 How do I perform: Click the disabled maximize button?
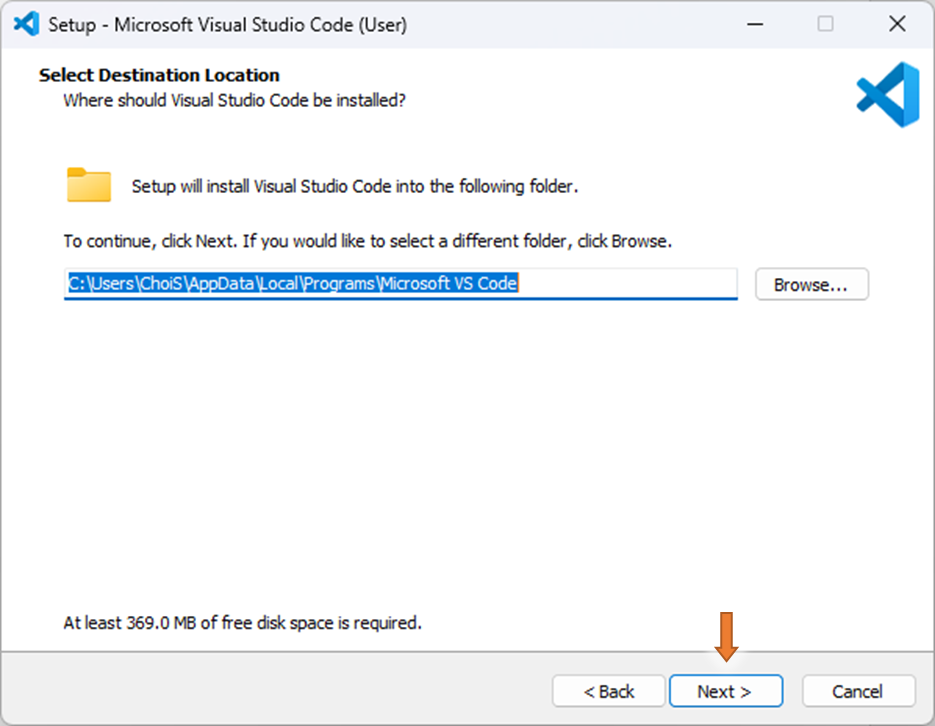pos(825,24)
